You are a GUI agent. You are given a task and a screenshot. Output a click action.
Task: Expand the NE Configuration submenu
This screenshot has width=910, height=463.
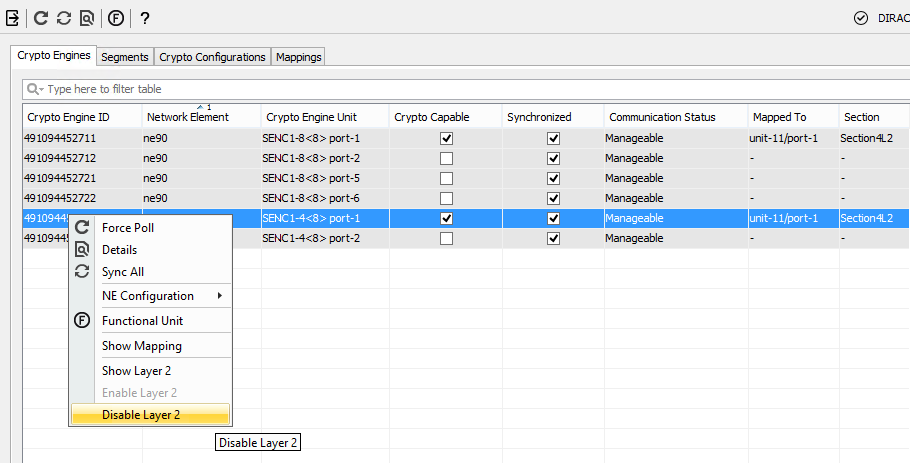[x=160, y=296]
